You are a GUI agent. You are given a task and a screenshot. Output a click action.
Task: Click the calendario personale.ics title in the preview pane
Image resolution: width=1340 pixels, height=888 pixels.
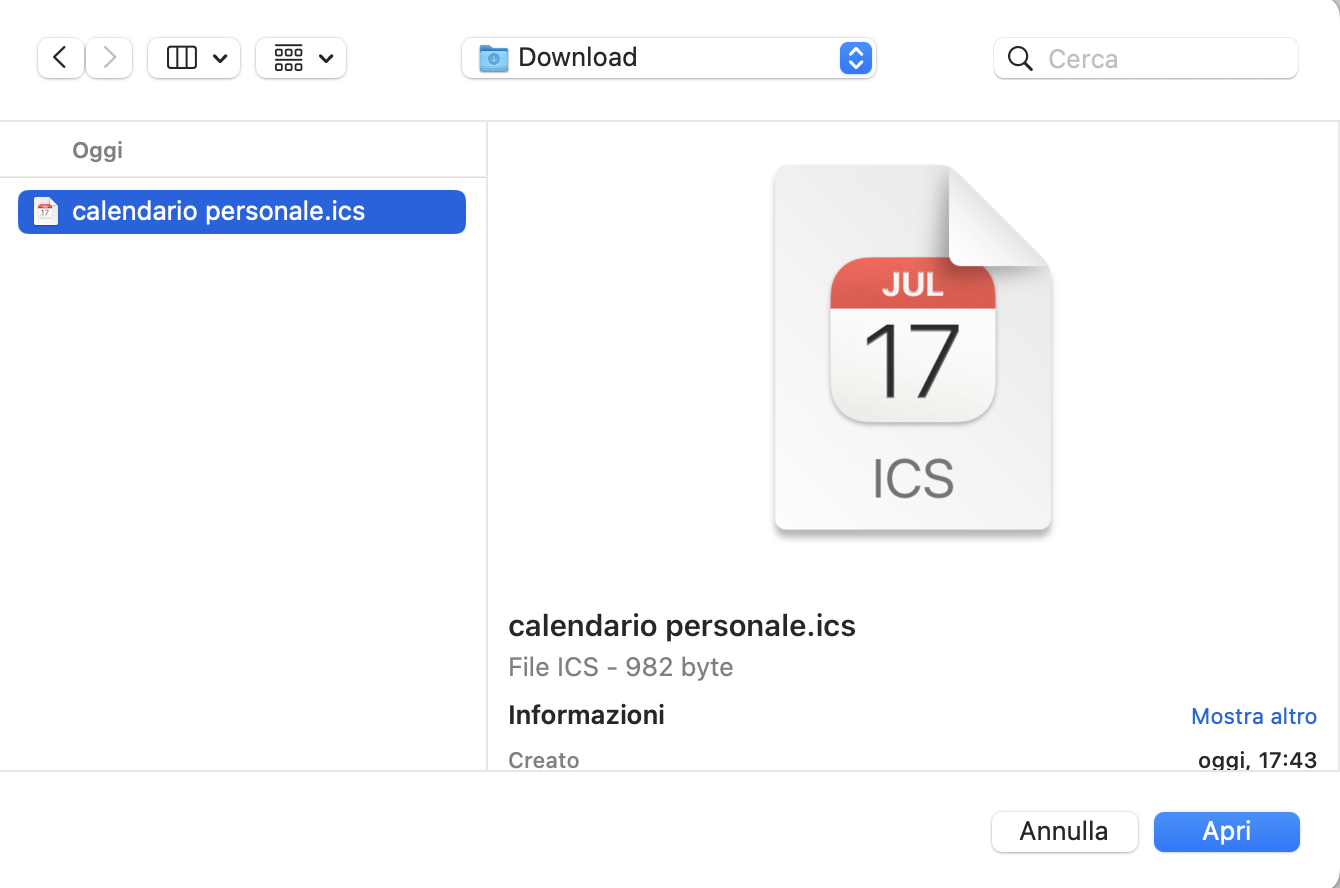pyautogui.click(x=682, y=626)
